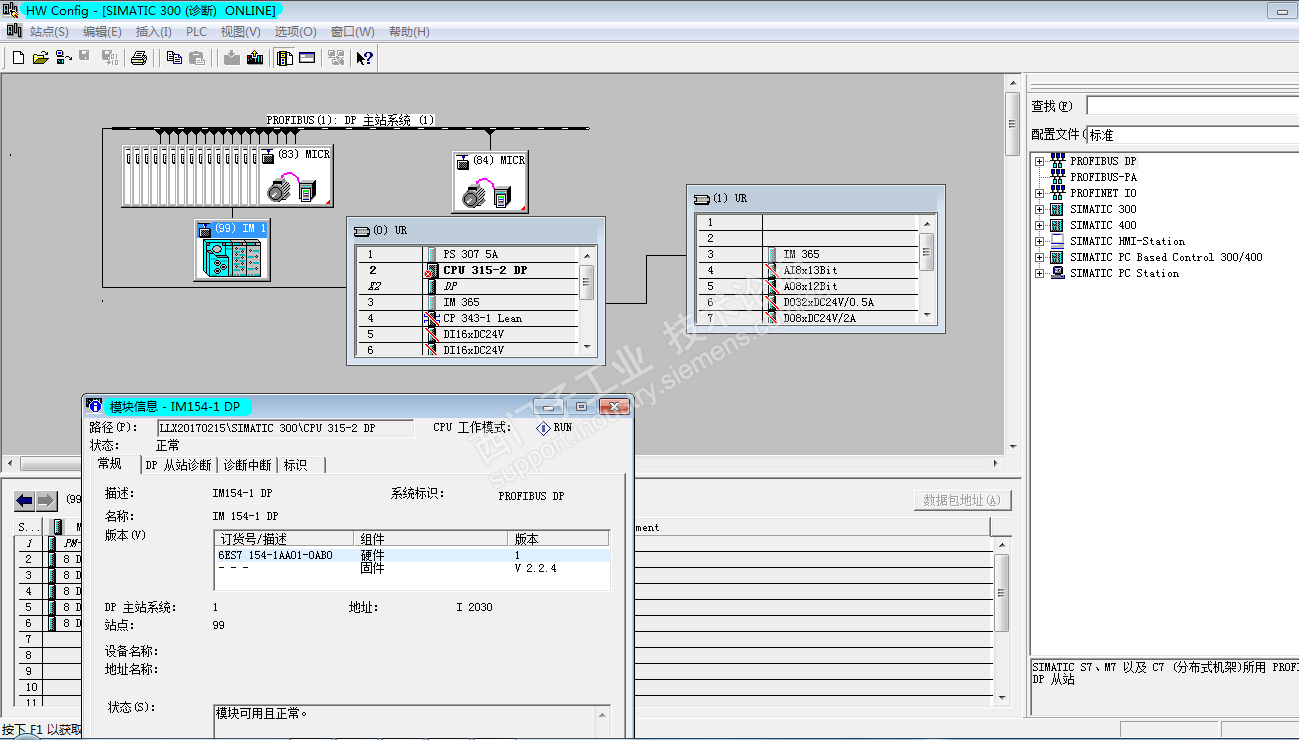This screenshot has height=740, width=1299.
Task: Click the info icon of module information dialog
Action: 95,406
